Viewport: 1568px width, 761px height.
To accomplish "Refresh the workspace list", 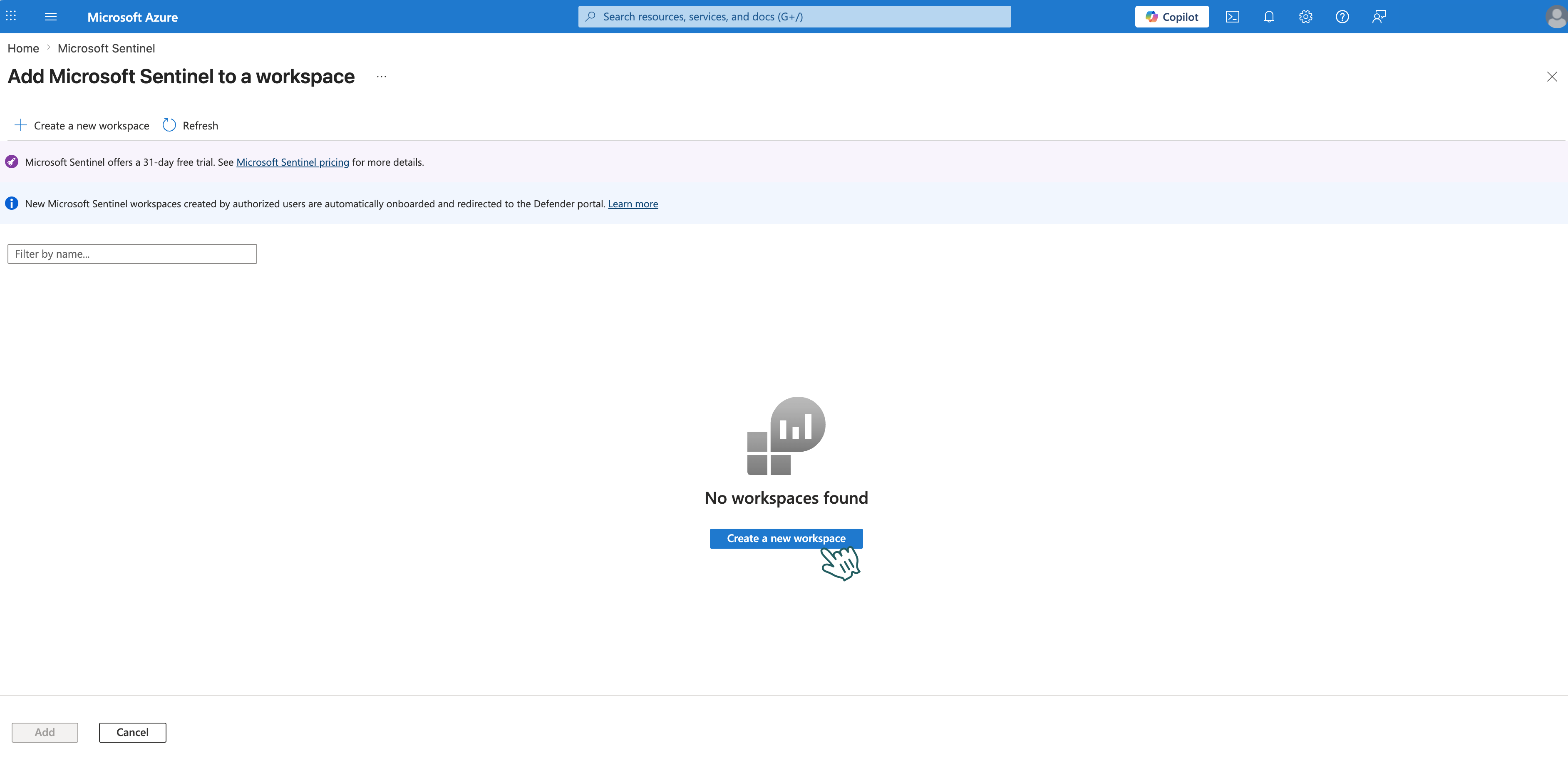I will (191, 125).
